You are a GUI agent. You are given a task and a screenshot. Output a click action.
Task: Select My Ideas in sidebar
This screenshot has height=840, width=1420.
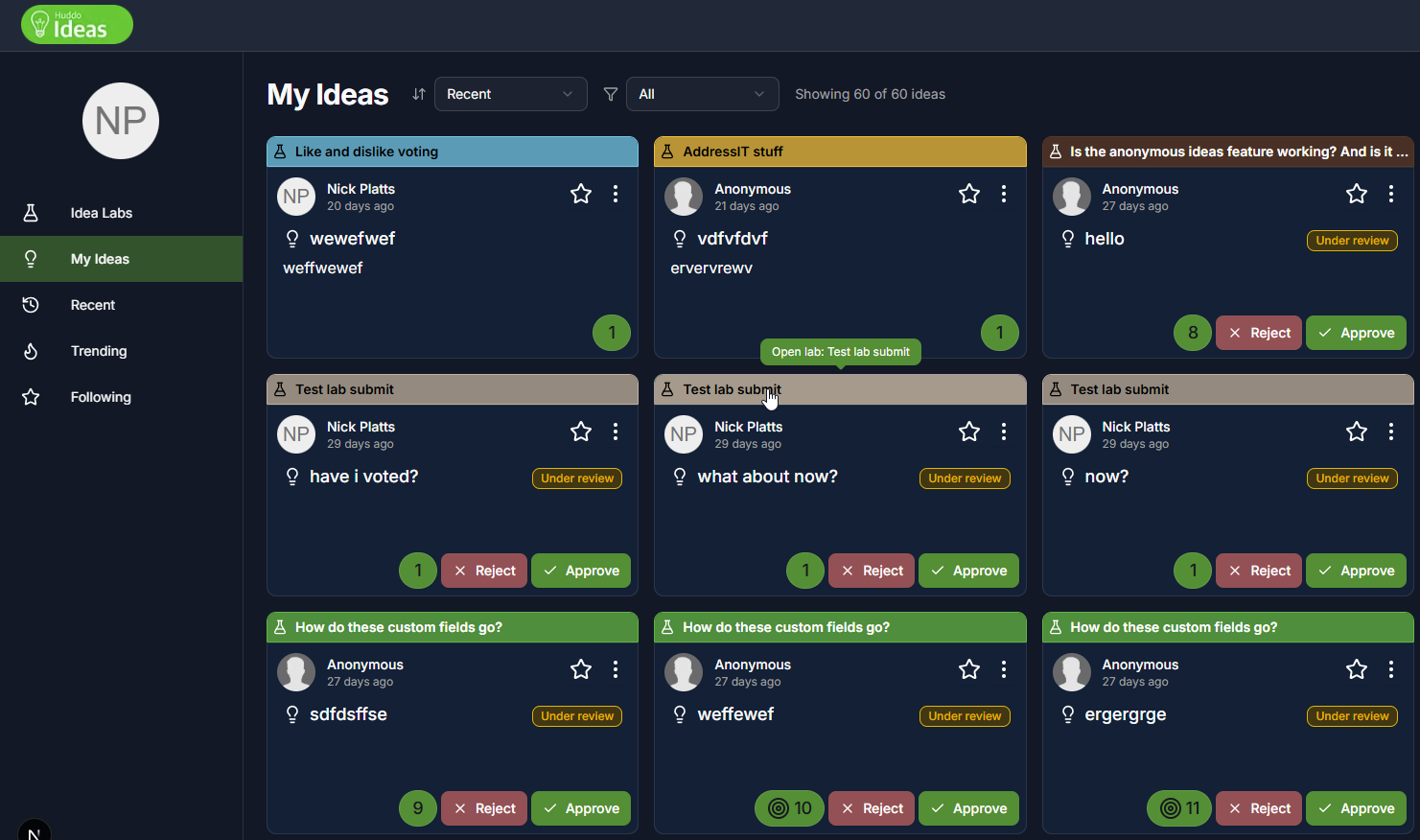point(121,259)
